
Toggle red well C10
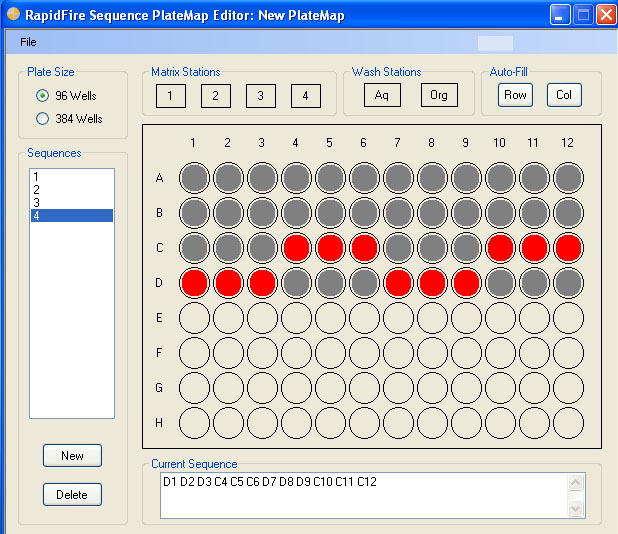point(500,248)
